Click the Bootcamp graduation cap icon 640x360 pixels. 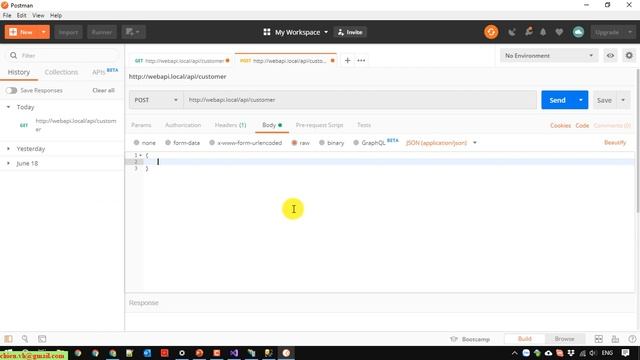coord(453,339)
